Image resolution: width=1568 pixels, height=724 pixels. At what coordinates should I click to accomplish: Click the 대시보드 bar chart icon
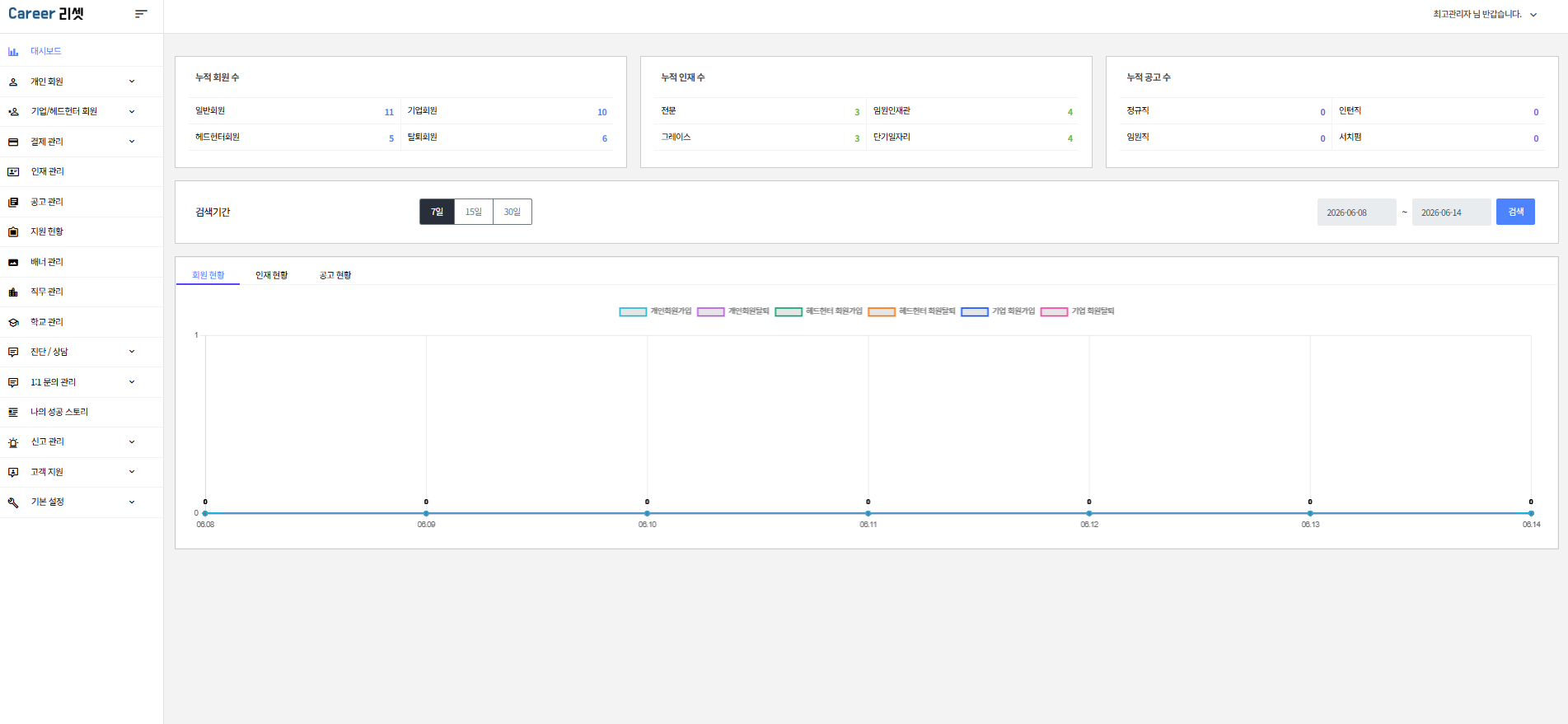tap(13, 52)
